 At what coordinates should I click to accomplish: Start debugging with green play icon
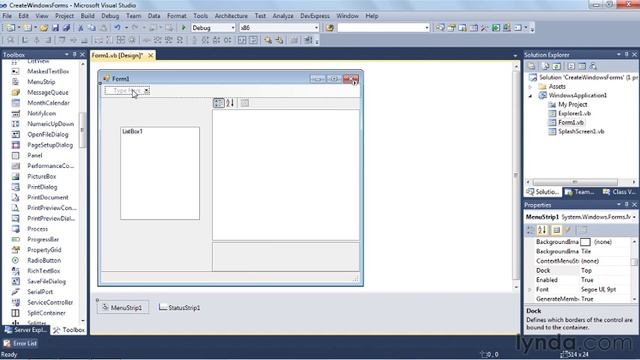tap(184, 28)
